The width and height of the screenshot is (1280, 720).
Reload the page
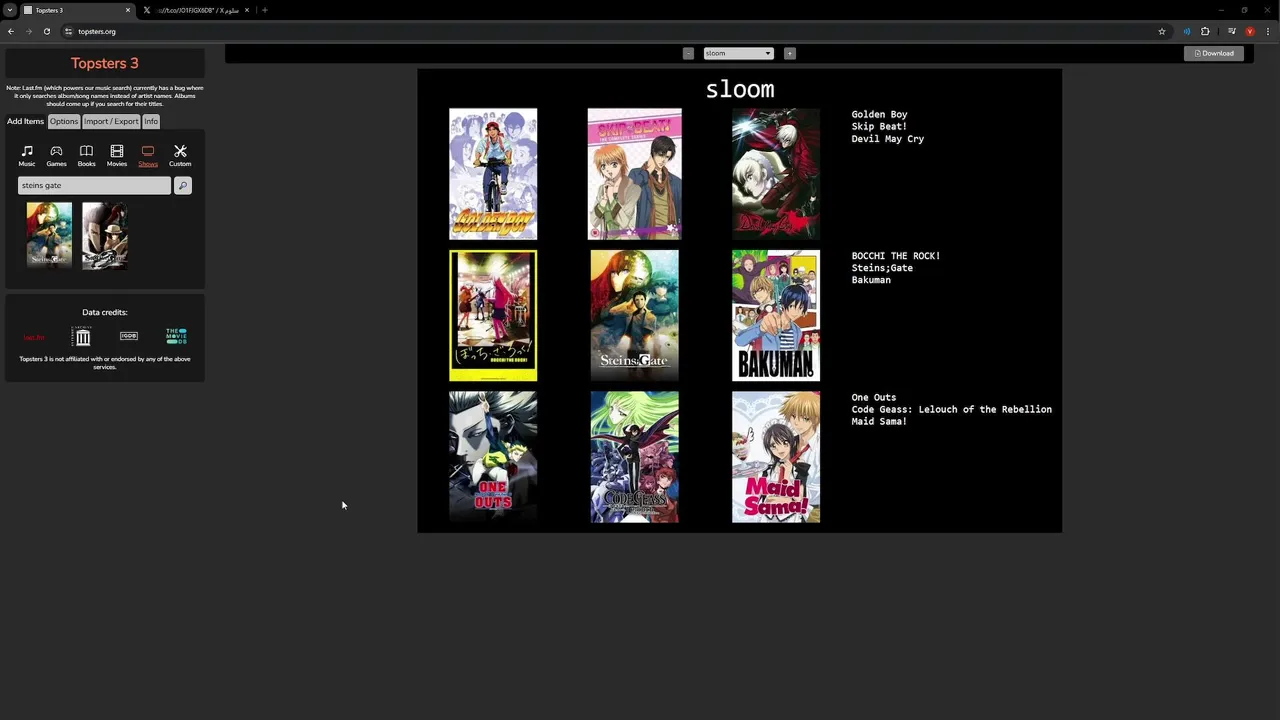(46, 31)
